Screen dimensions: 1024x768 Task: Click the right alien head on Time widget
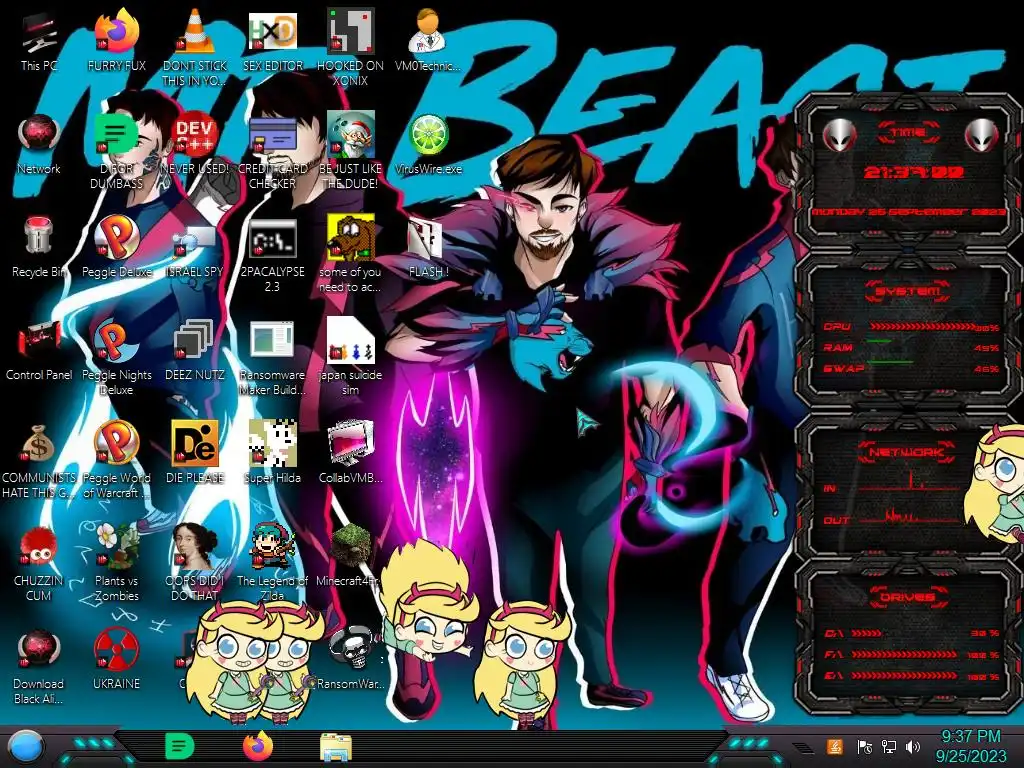coord(982,136)
